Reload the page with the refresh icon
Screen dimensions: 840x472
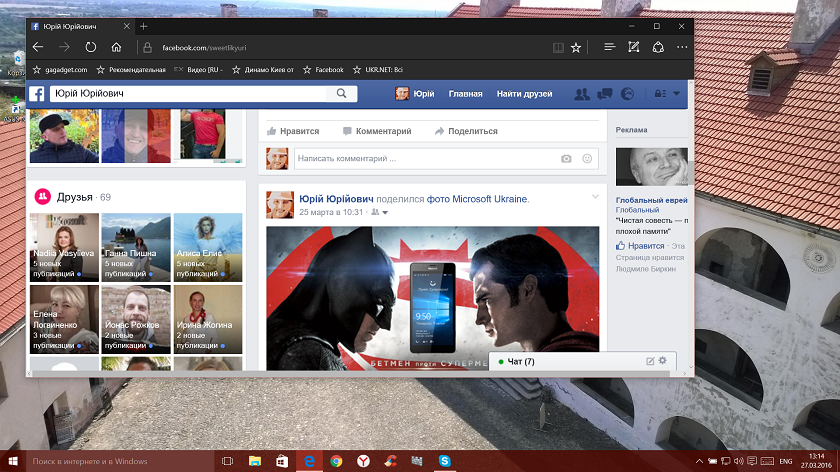(x=91, y=47)
